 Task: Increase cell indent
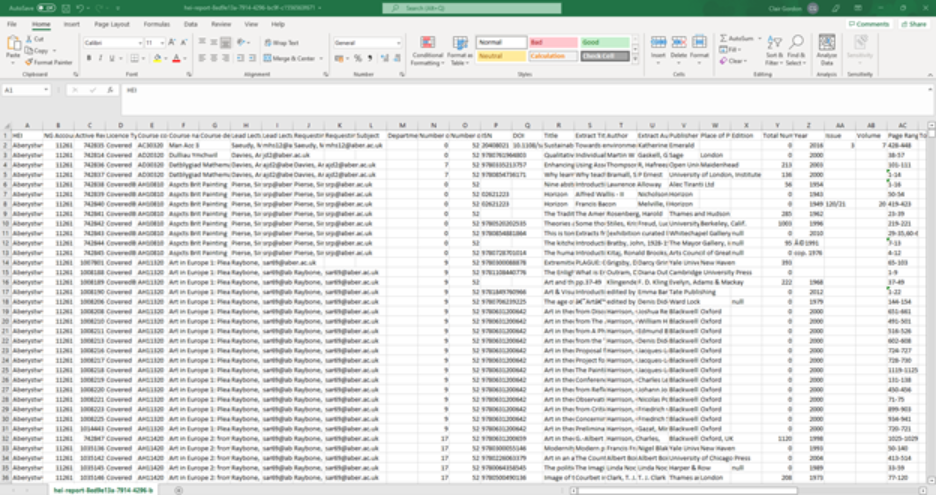coord(252,59)
